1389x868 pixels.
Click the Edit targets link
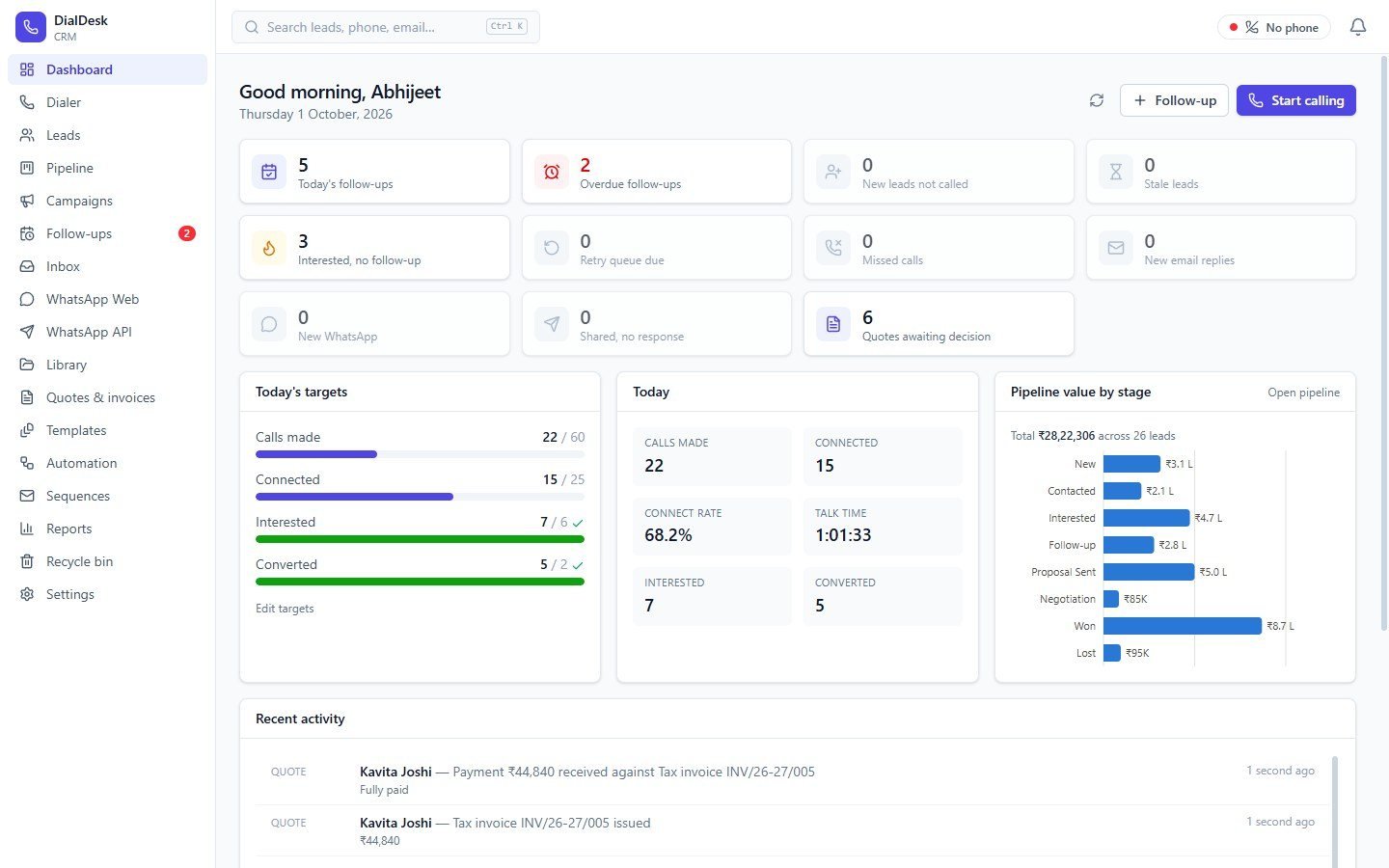tap(285, 609)
